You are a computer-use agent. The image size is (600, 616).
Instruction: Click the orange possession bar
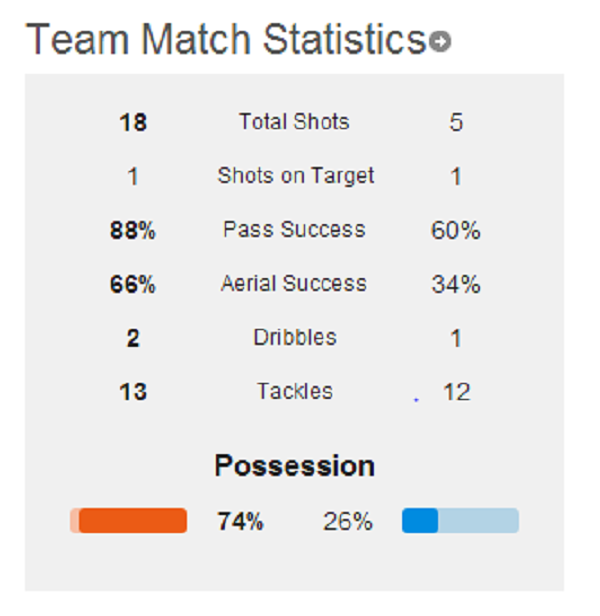(x=128, y=521)
